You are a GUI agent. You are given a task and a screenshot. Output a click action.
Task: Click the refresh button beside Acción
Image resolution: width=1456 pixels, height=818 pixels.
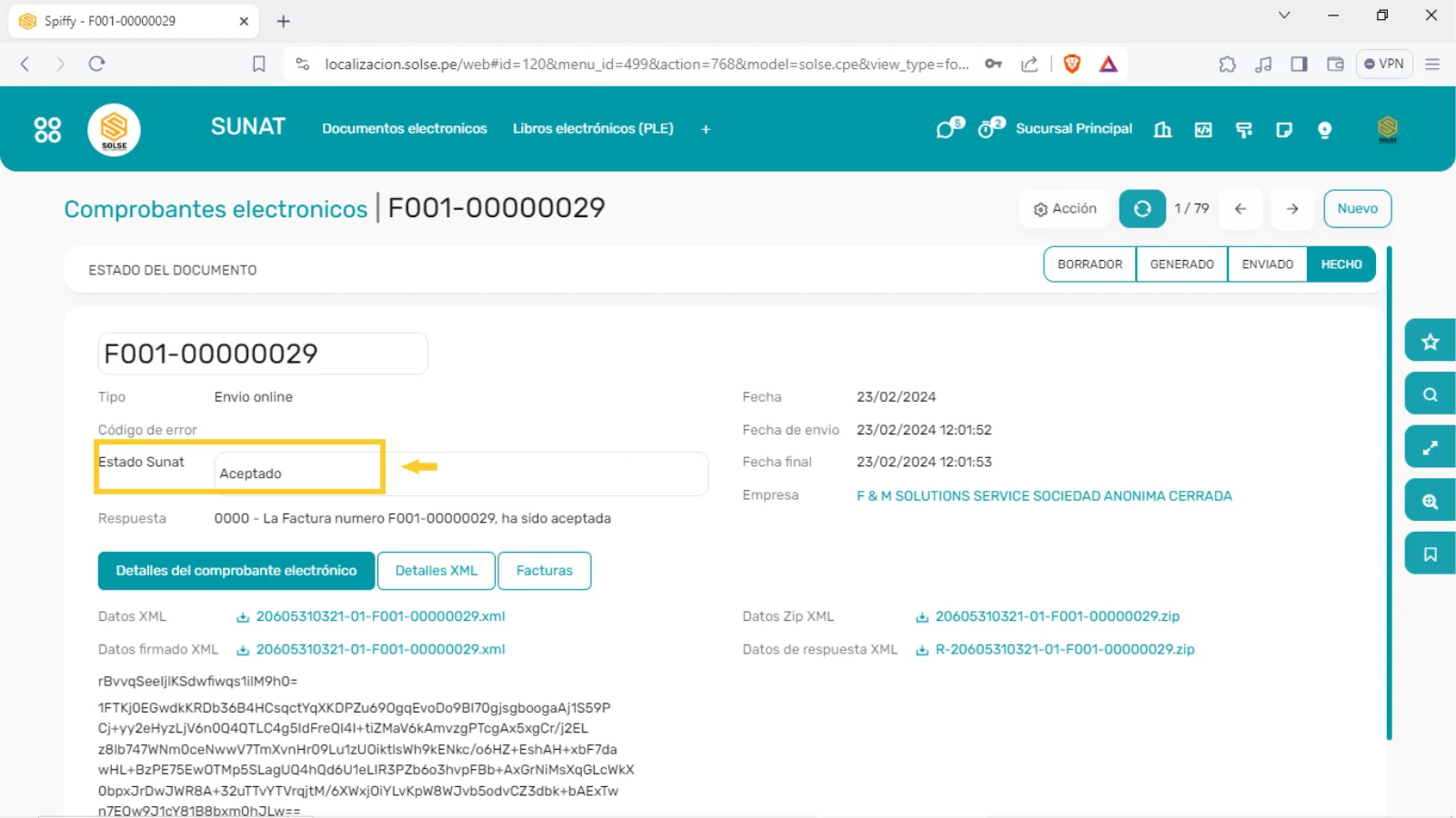point(1141,209)
